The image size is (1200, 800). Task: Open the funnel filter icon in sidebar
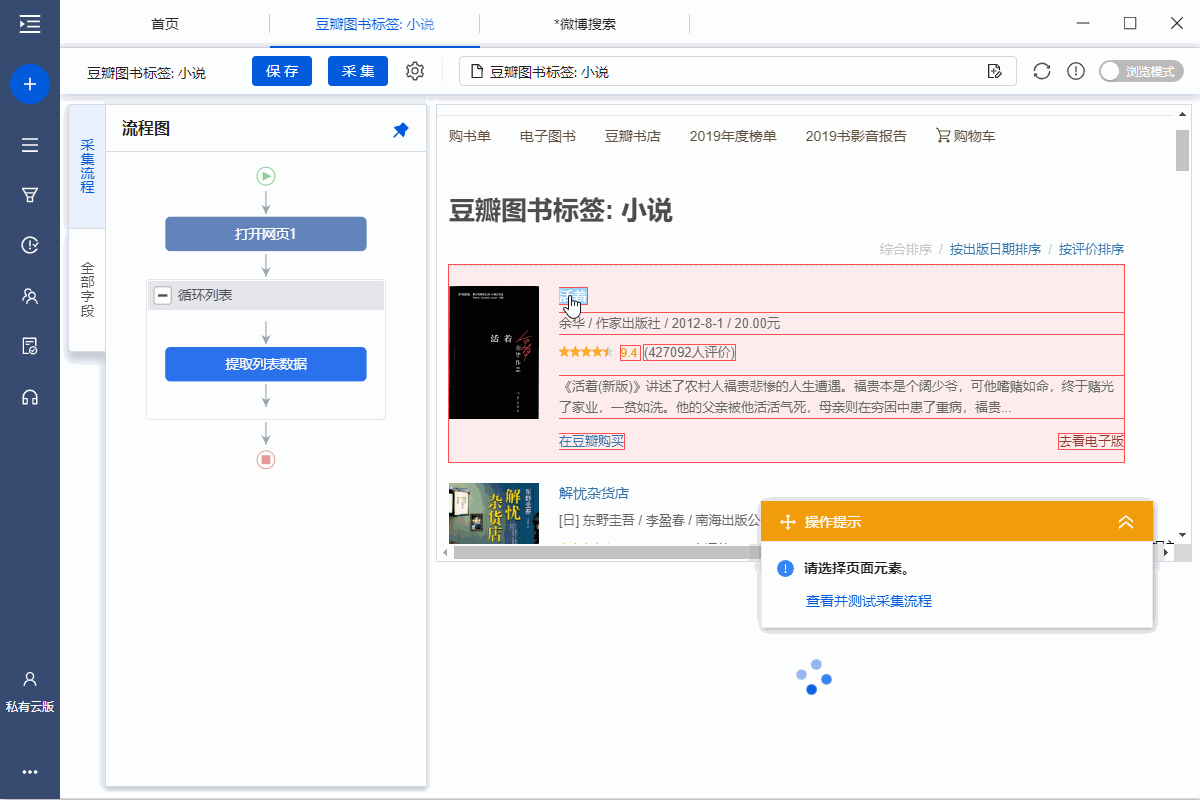(x=30, y=195)
